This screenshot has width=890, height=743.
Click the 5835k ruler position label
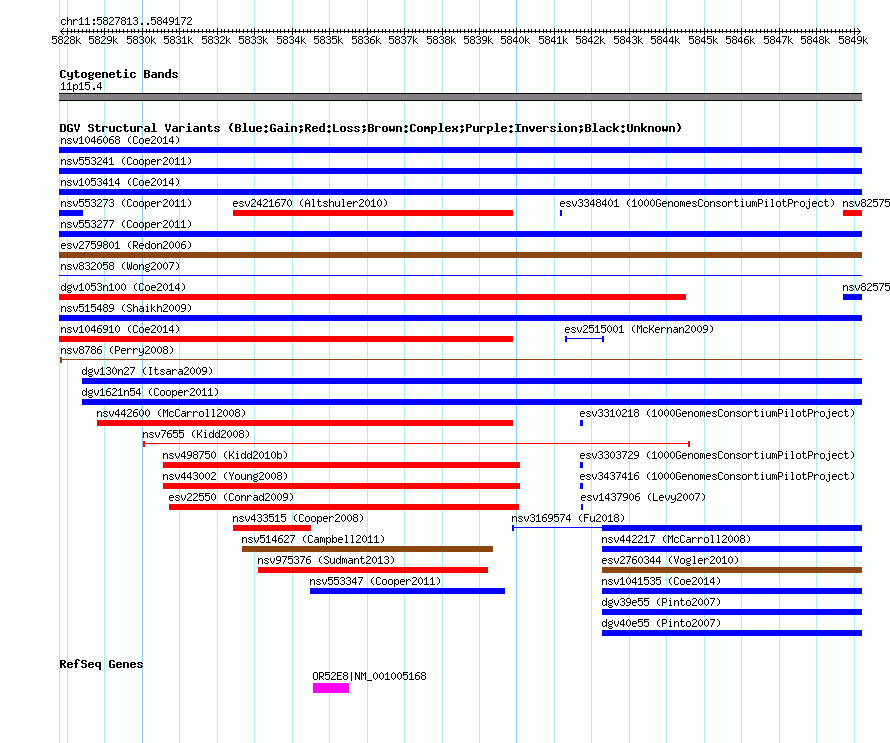click(328, 40)
